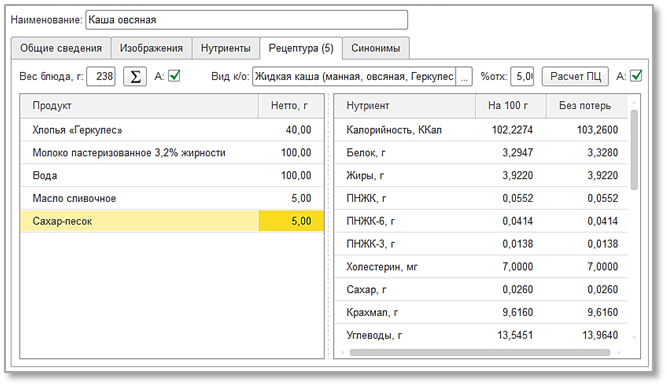This screenshot has width=667, height=386.
Task: Click the Вид к/о field Жидкая каша
Action: click(x=354, y=77)
